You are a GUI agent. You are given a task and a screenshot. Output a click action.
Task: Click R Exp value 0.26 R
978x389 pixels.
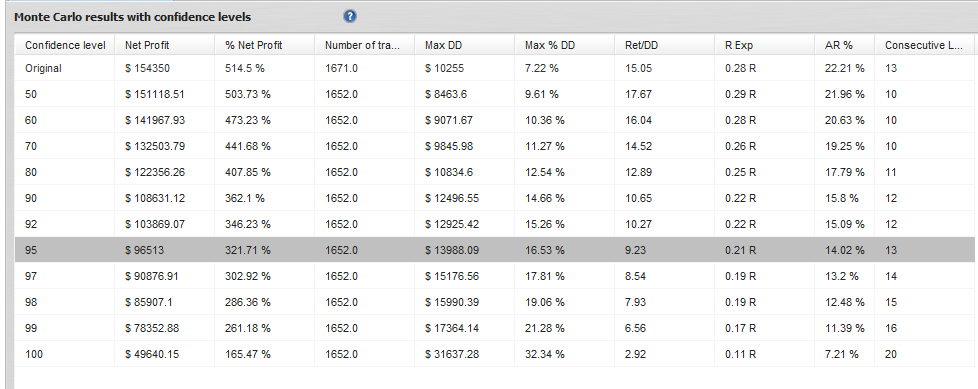(740, 146)
